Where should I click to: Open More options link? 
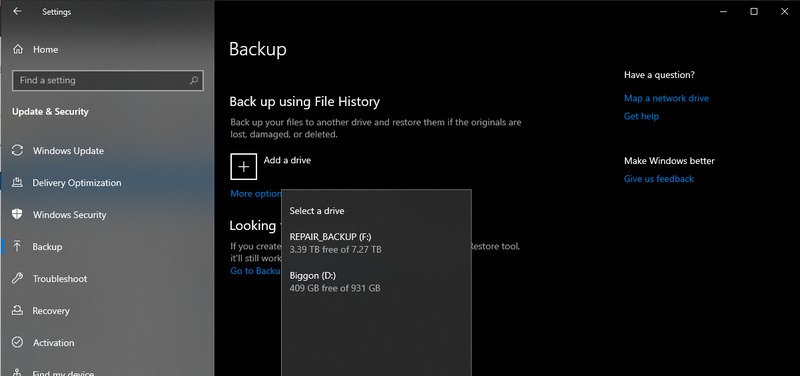(x=256, y=194)
